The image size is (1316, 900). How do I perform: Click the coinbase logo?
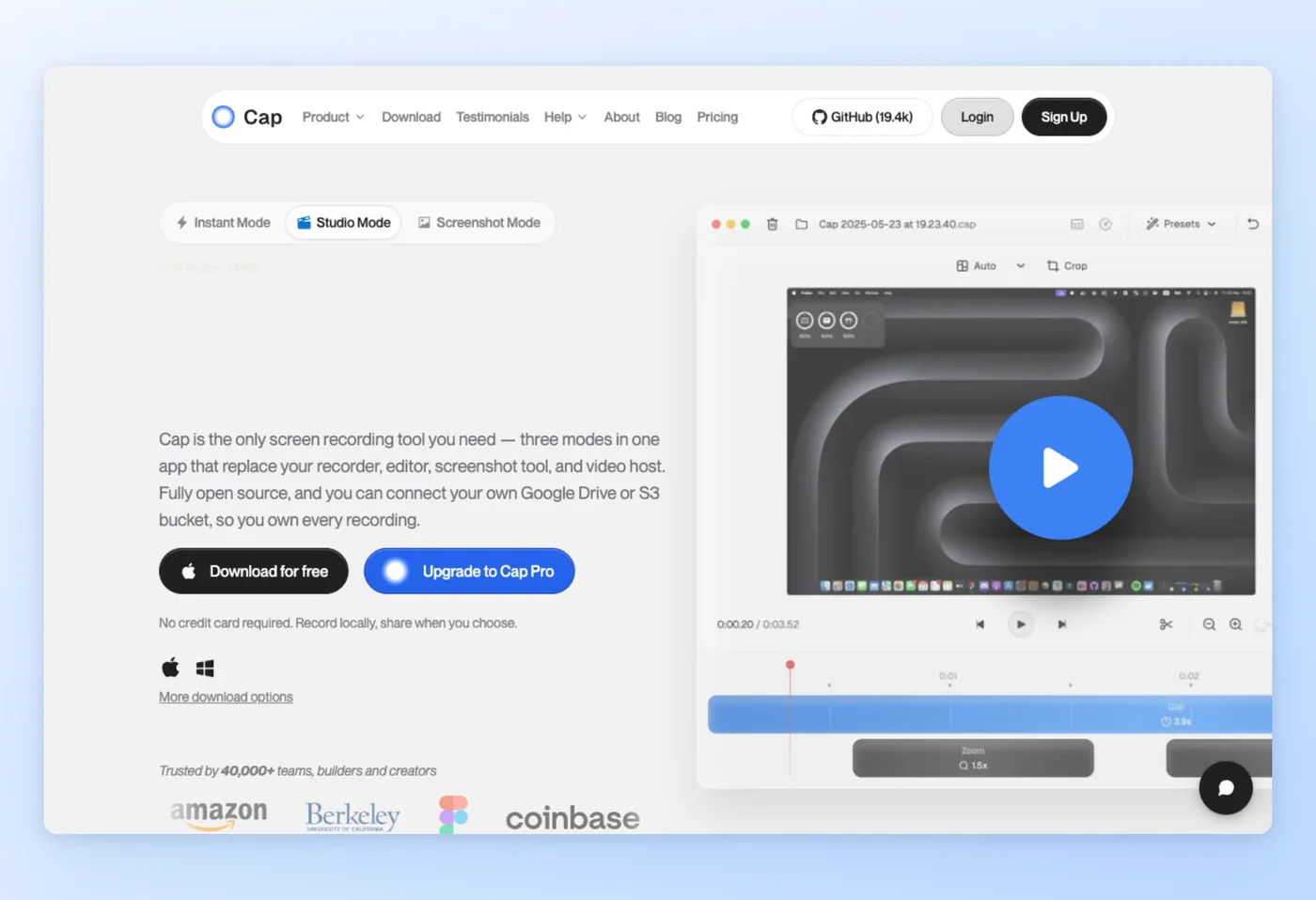[572, 818]
